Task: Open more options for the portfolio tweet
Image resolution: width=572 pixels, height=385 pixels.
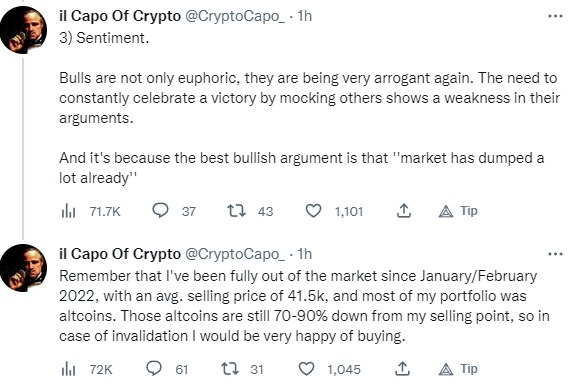Action: point(555,254)
